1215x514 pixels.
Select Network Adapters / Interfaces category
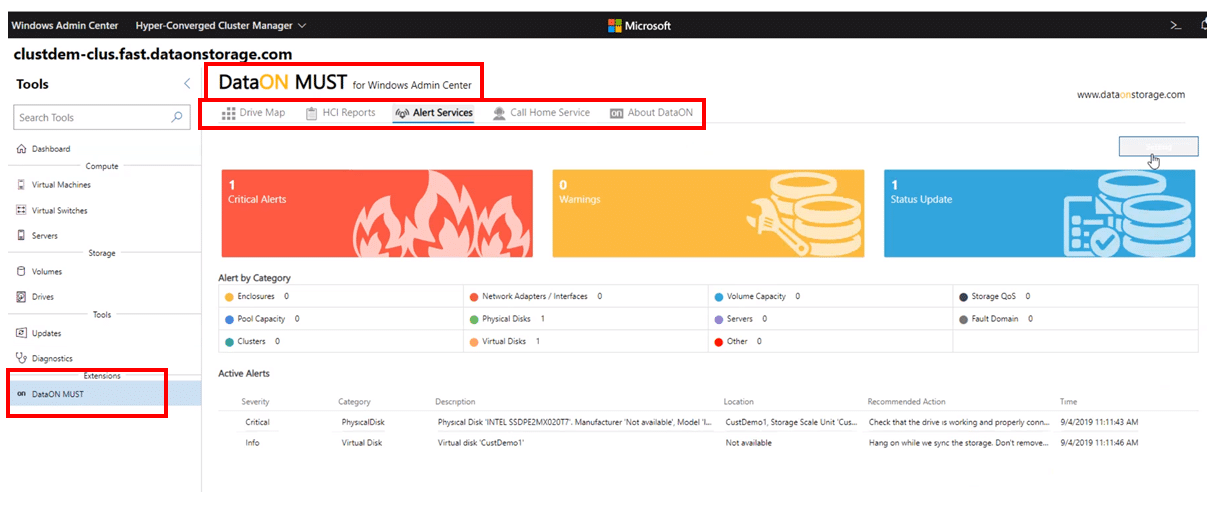(x=535, y=297)
